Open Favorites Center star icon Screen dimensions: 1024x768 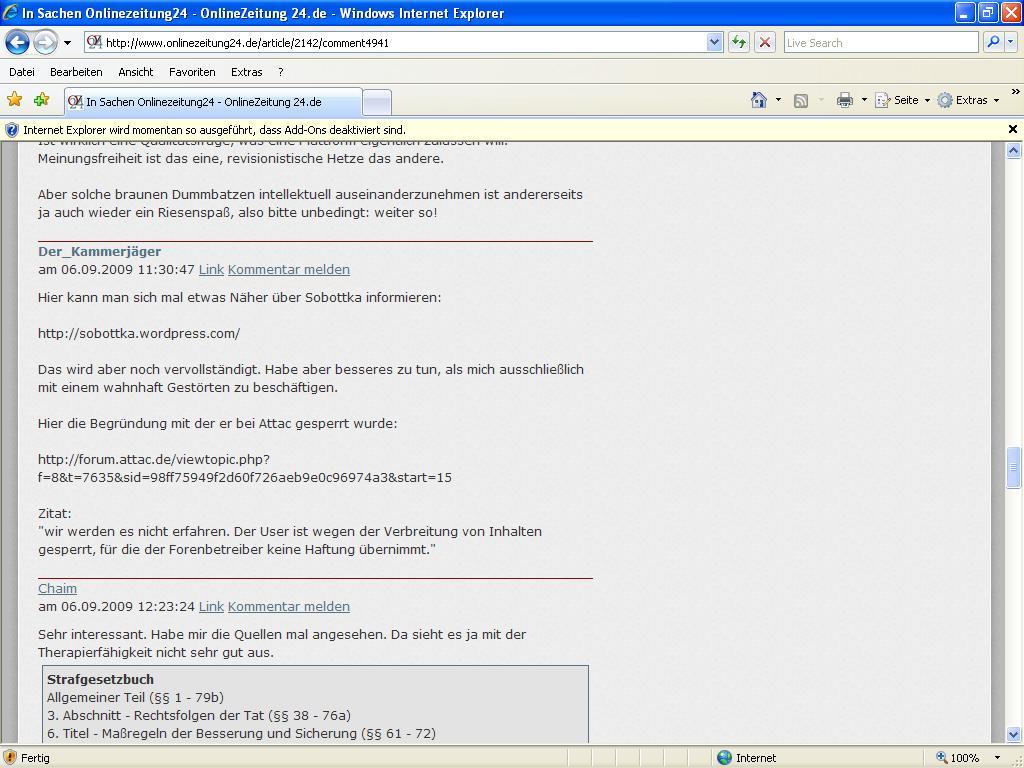point(14,100)
